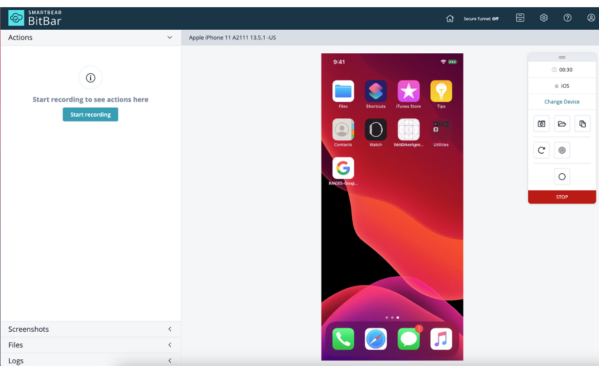Click the info circle icon in Actions
Viewport: 599px width, 366px height.
point(91,78)
